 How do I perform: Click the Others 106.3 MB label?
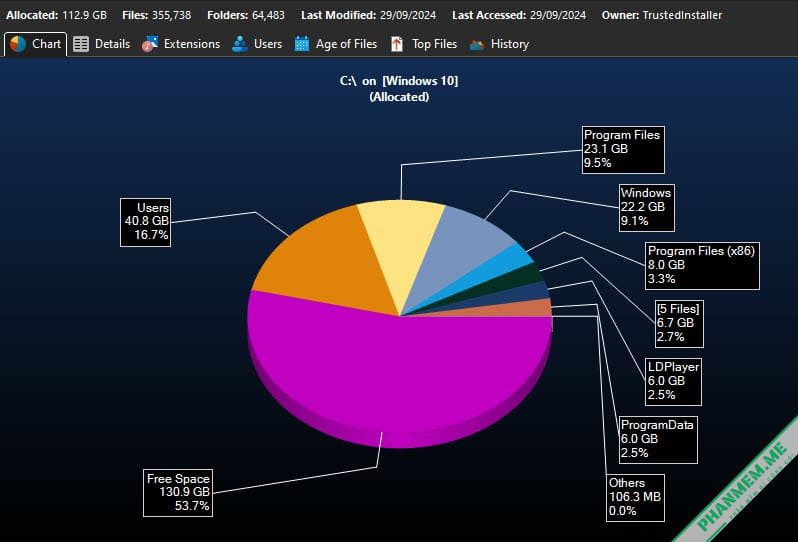point(635,497)
